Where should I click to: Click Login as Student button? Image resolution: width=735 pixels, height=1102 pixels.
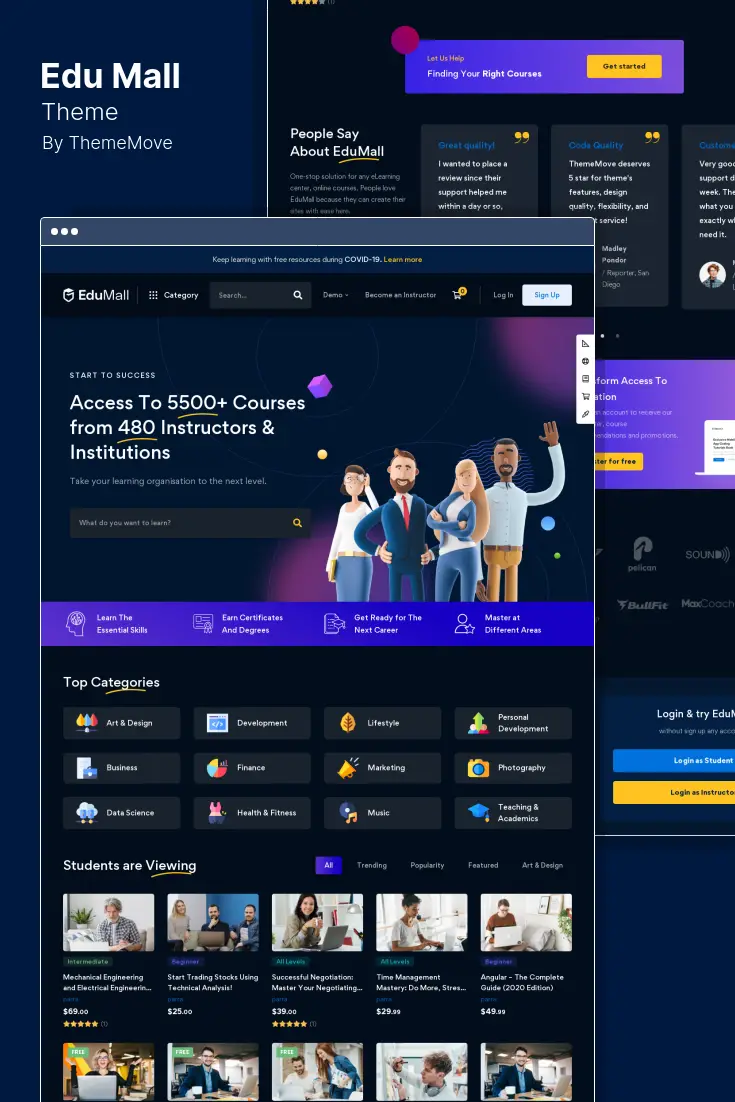[674, 760]
